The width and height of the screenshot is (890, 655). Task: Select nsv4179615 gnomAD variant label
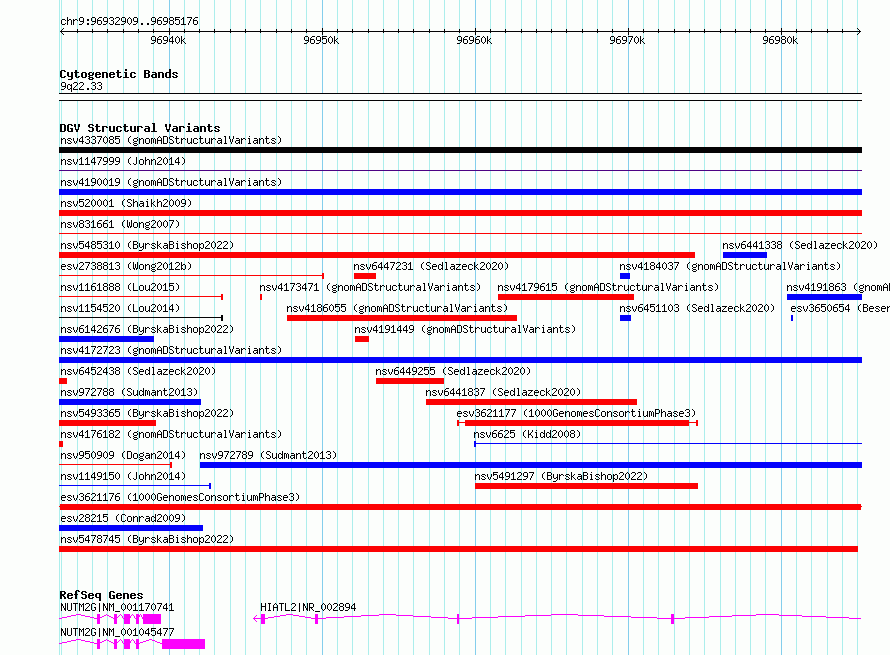point(608,287)
